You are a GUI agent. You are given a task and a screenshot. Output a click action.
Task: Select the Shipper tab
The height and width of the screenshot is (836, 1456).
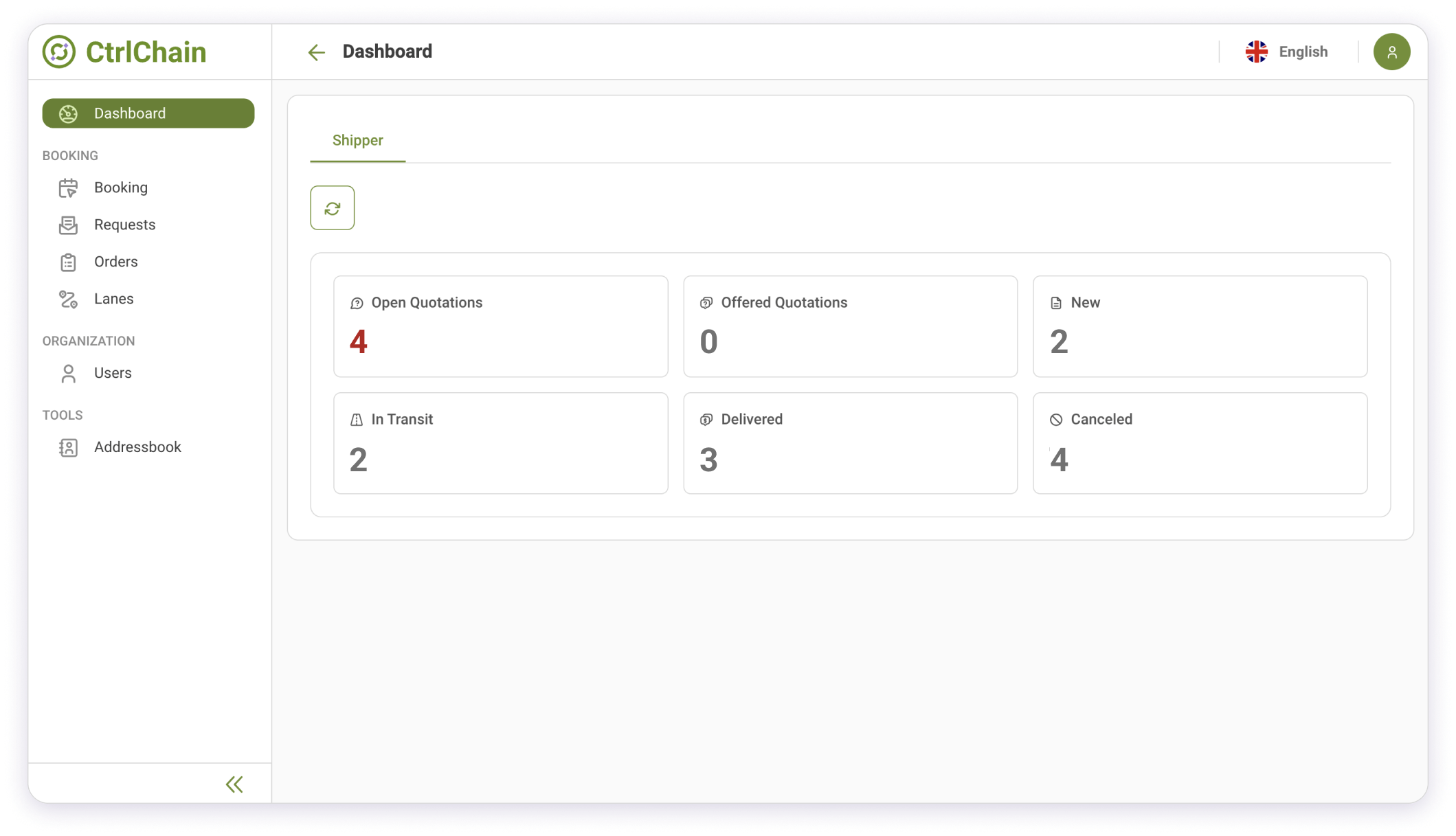click(358, 140)
